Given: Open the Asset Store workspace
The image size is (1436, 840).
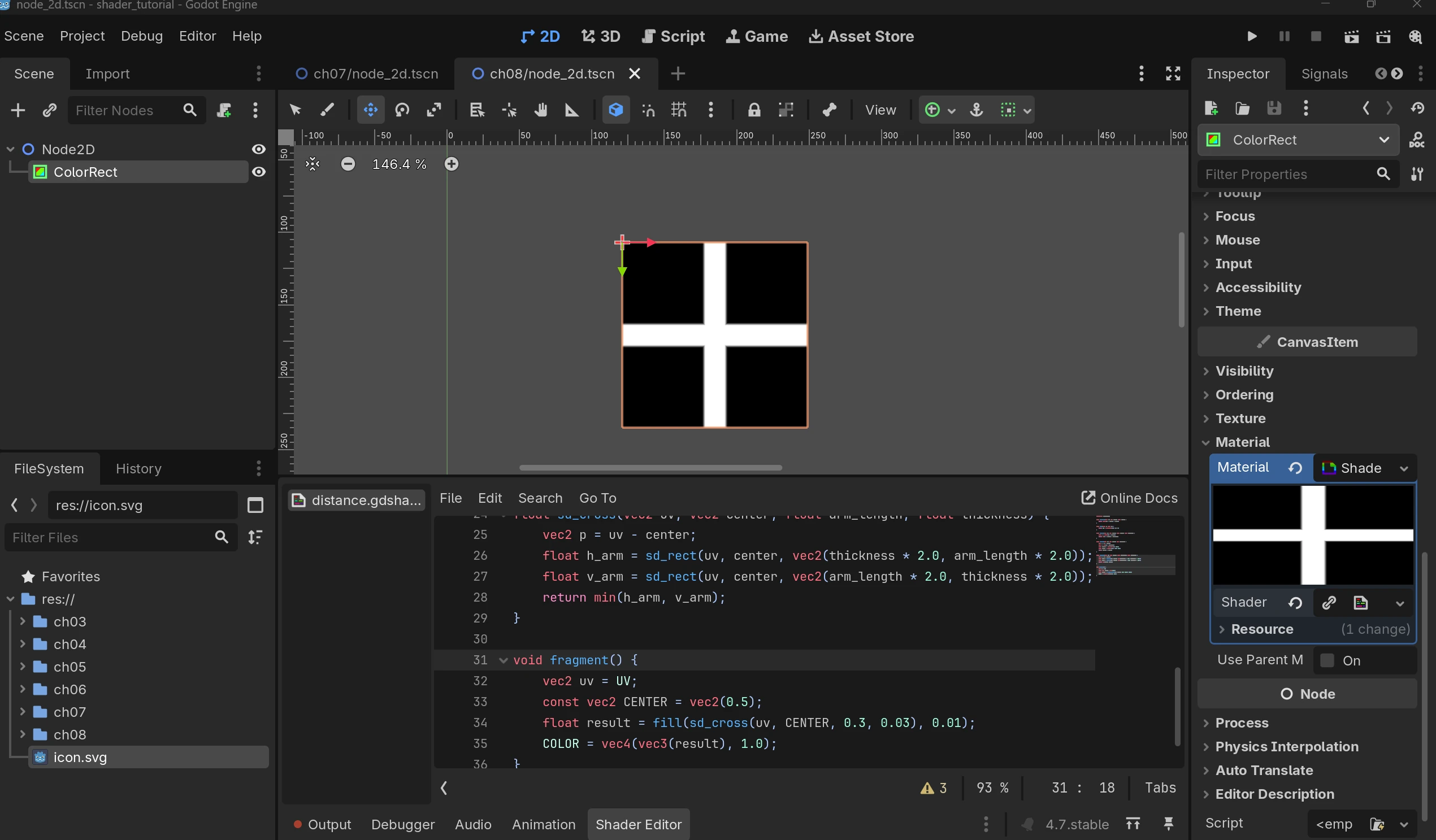Looking at the screenshot, I should pos(862,37).
